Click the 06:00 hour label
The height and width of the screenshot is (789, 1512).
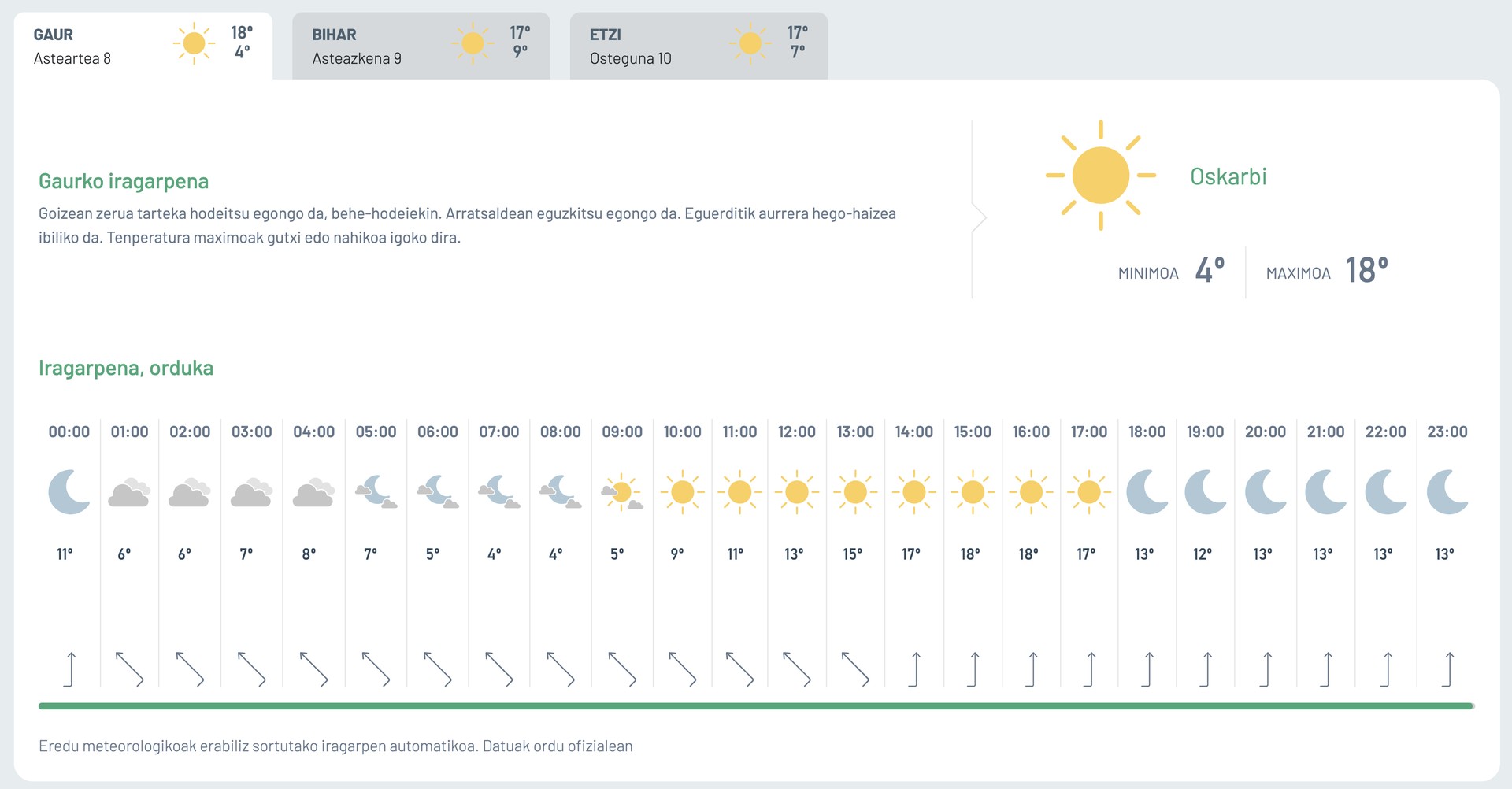click(438, 432)
